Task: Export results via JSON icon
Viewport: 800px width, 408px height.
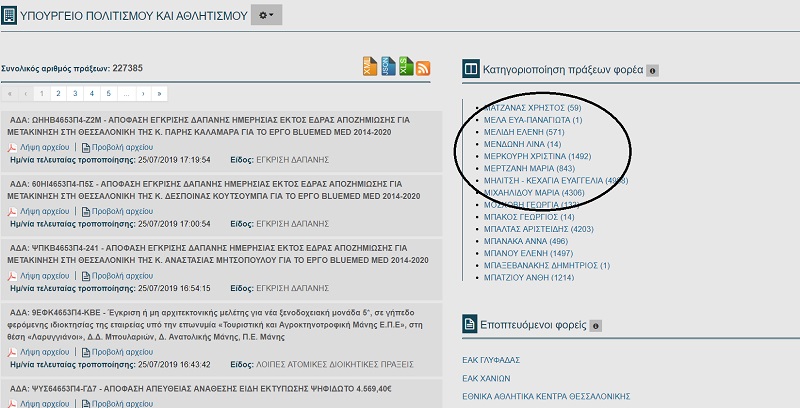Action: (x=387, y=67)
